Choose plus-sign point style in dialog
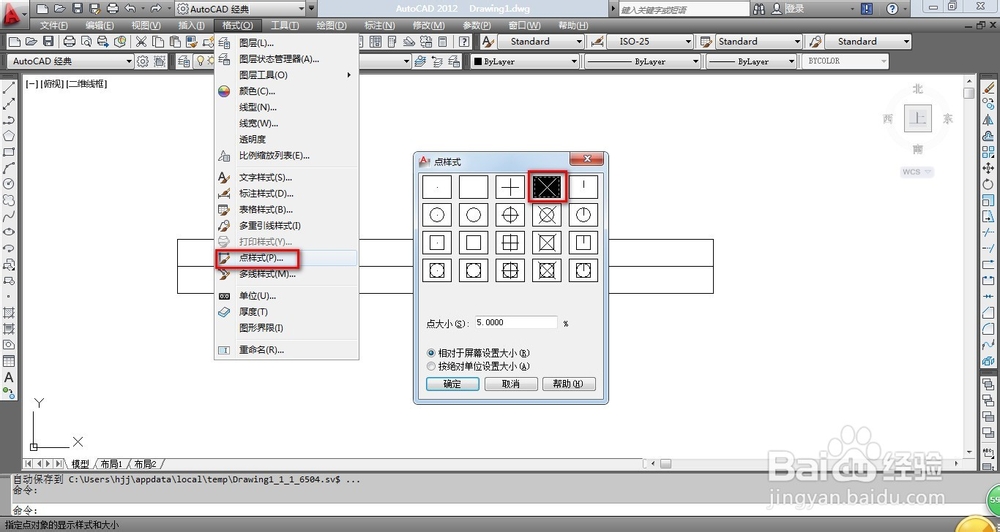Screen dimensions: 1000x532 510,187
